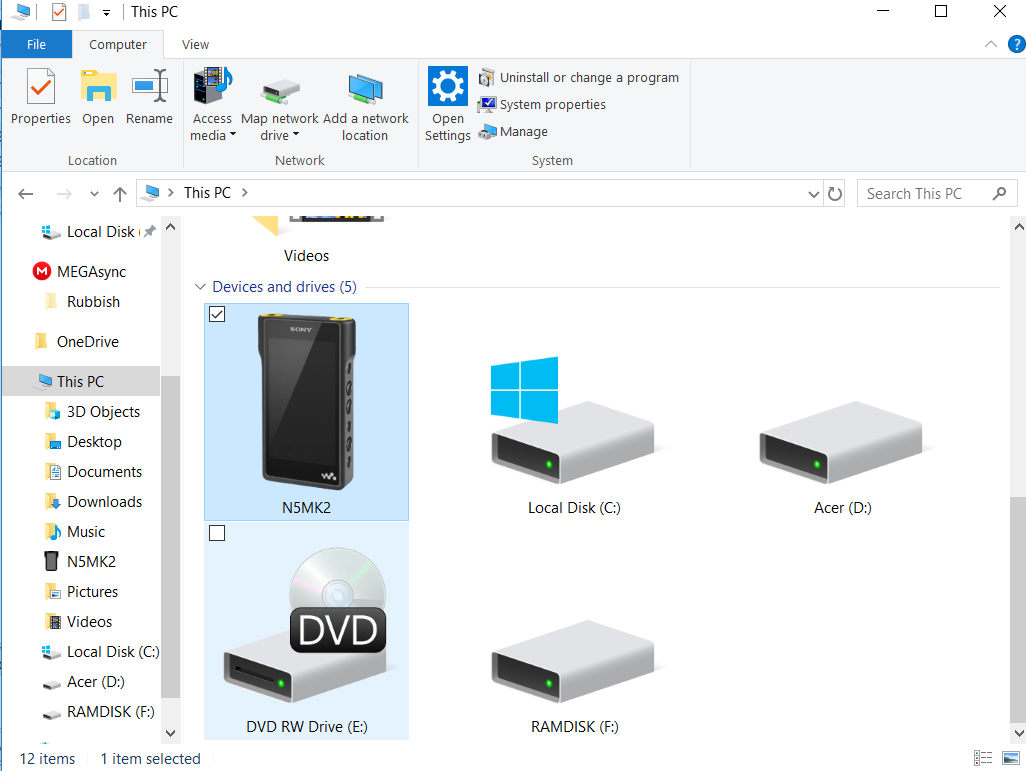Go forward using the forward arrow

pos(64,194)
